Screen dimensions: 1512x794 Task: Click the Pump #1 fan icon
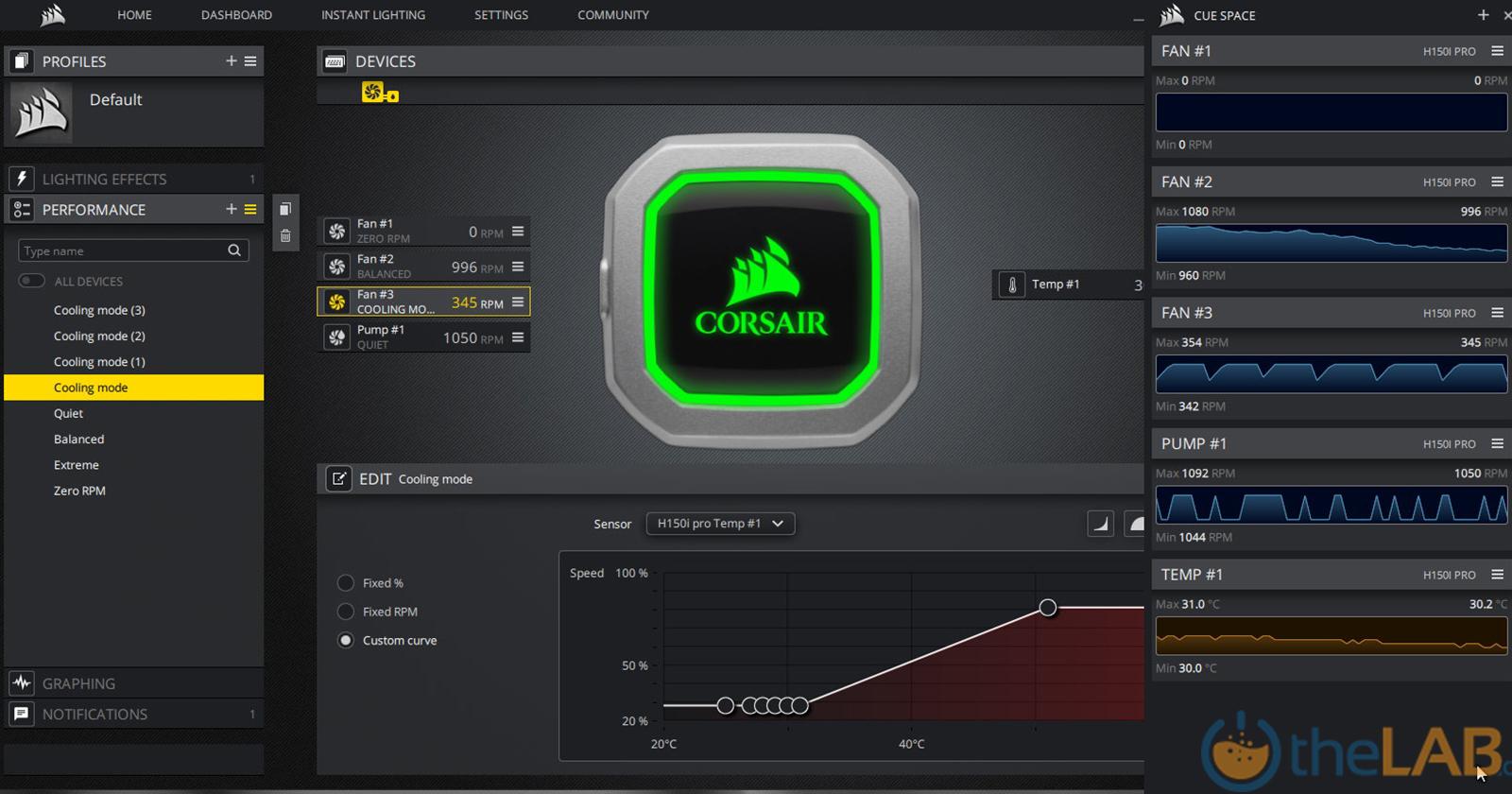(336, 337)
